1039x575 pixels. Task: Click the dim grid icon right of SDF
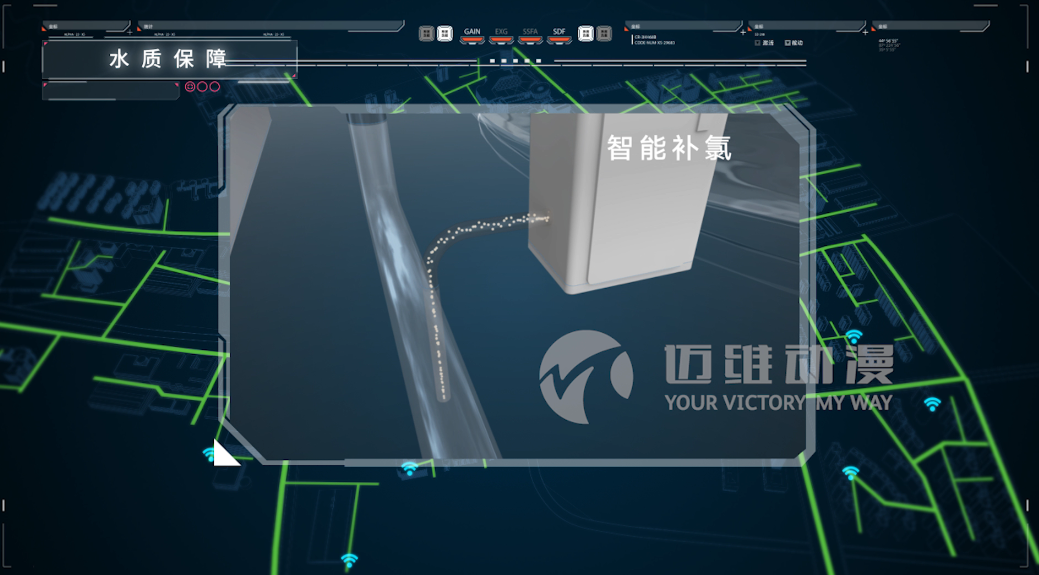pyautogui.click(x=604, y=34)
